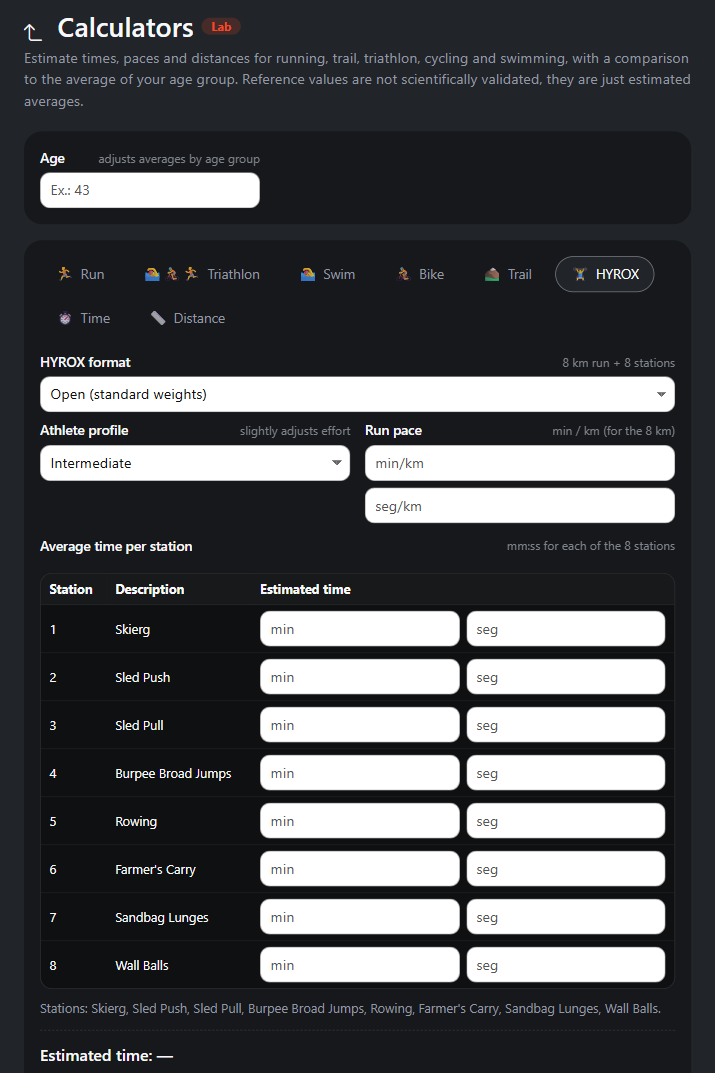Click the 'mm:ss for each of the 8 stations' hint

point(590,546)
